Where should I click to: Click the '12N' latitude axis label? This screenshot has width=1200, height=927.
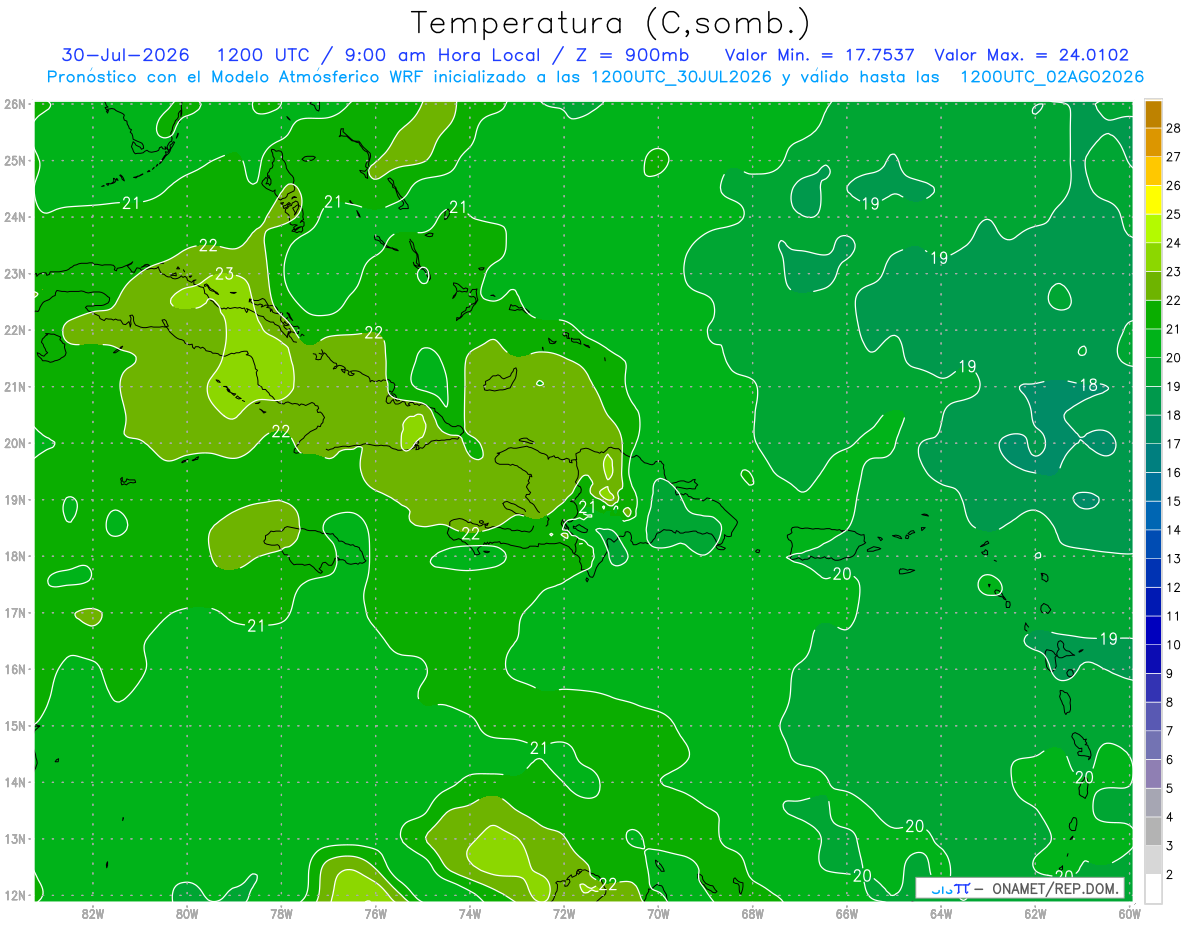[14, 895]
